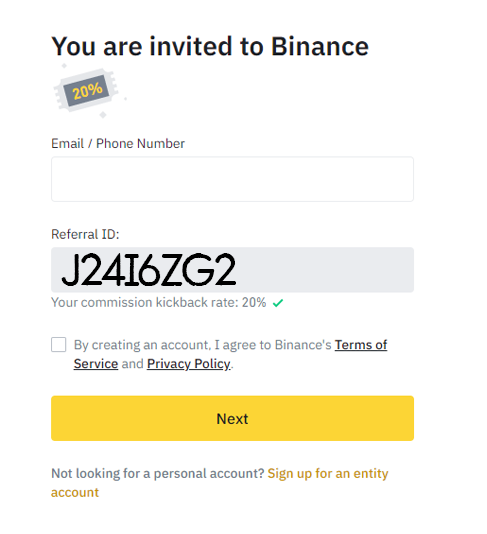487x534 pixels.
Task: Click the Your commission kickback rate text
Action: point(159,302)
